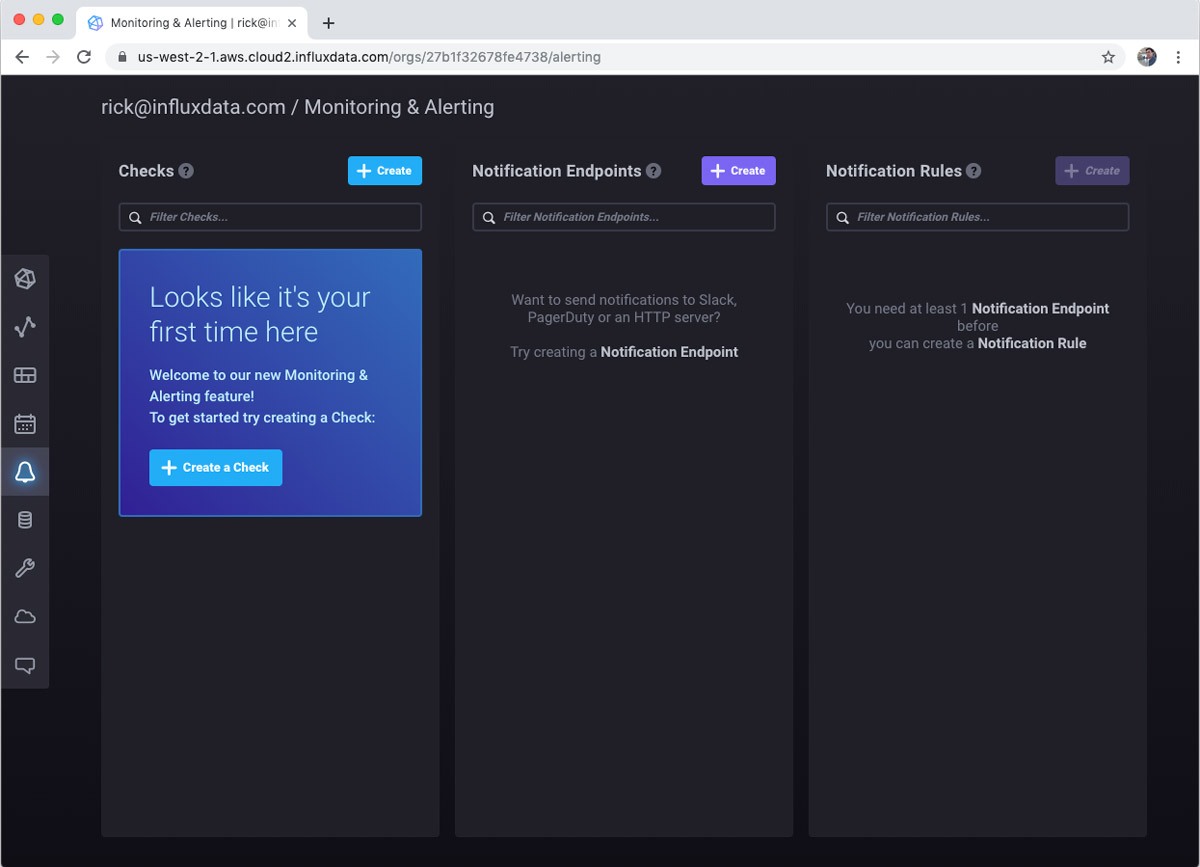Open Load Data via the database icon
Viewport: 1200px width, 867px height.
(25, 519)
